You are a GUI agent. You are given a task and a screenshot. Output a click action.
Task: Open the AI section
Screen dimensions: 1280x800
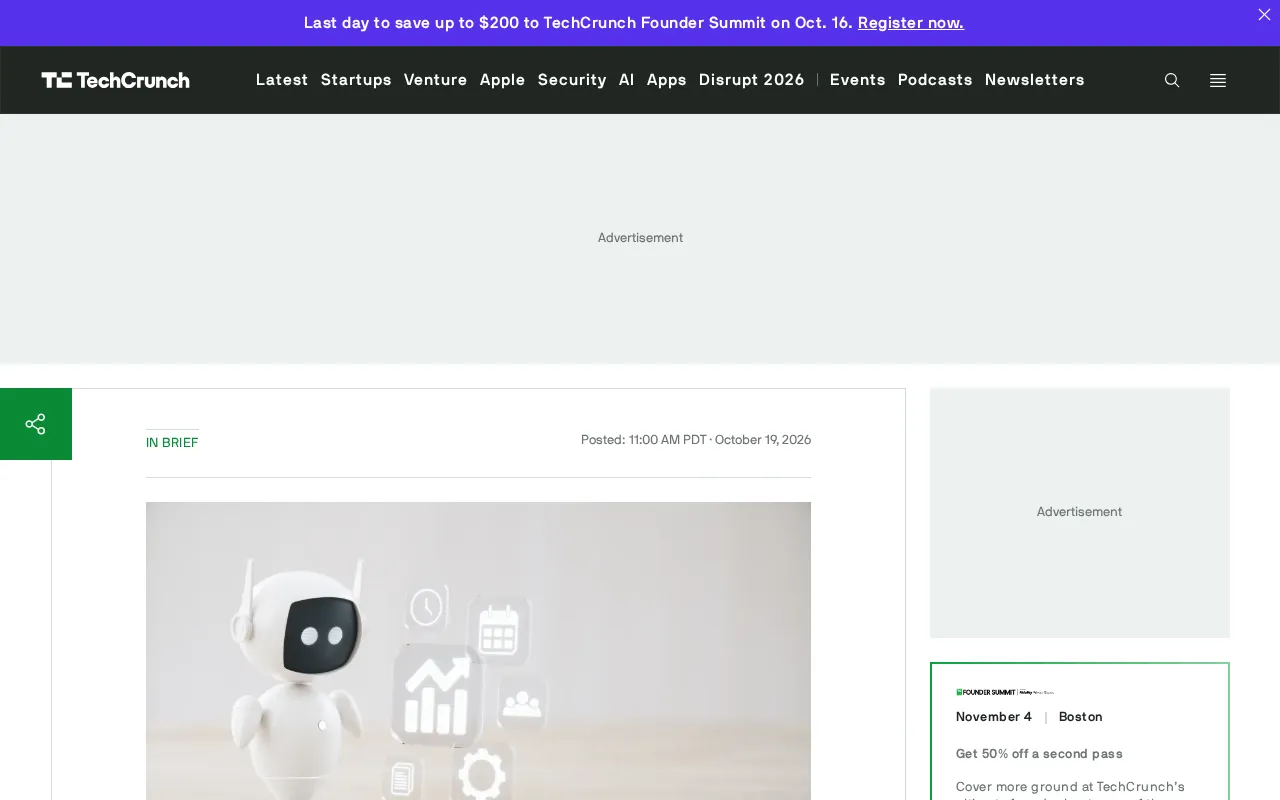tap(627, 80)
